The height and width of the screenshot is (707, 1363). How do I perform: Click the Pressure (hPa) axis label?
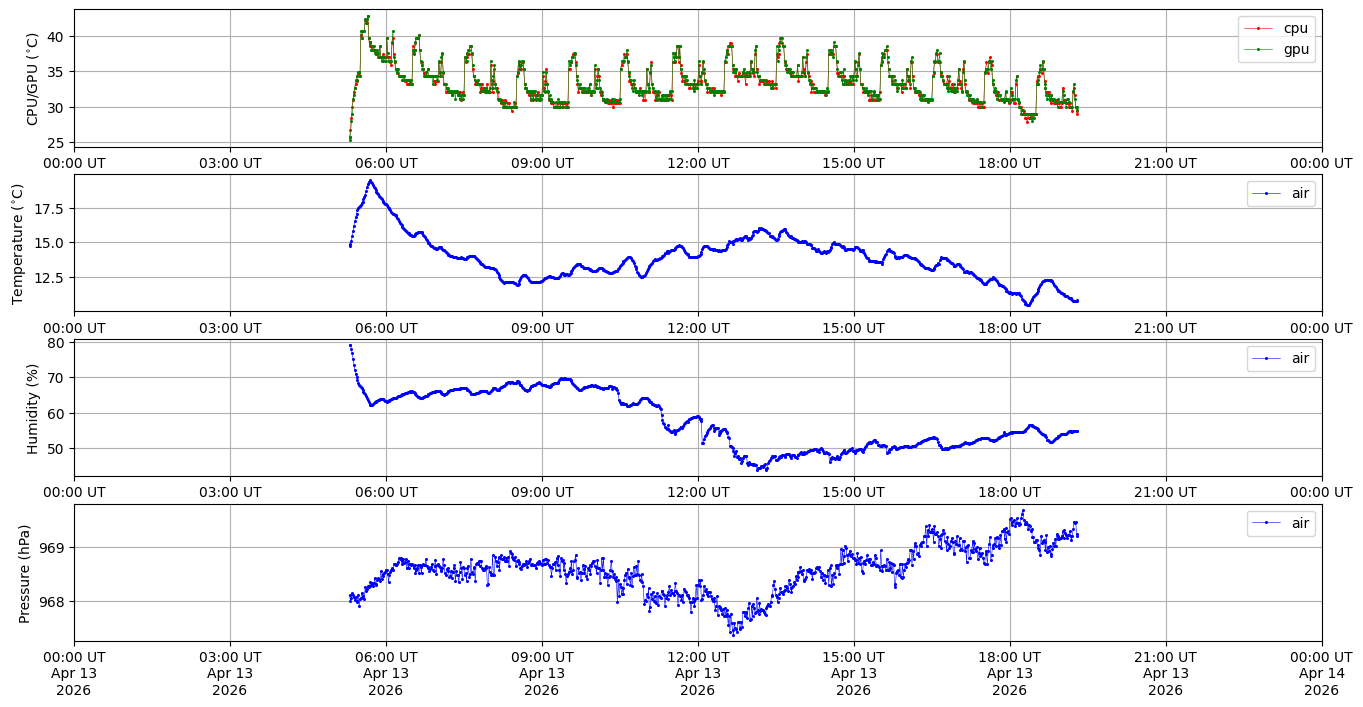pyautogui.click(x=24, y=573)
